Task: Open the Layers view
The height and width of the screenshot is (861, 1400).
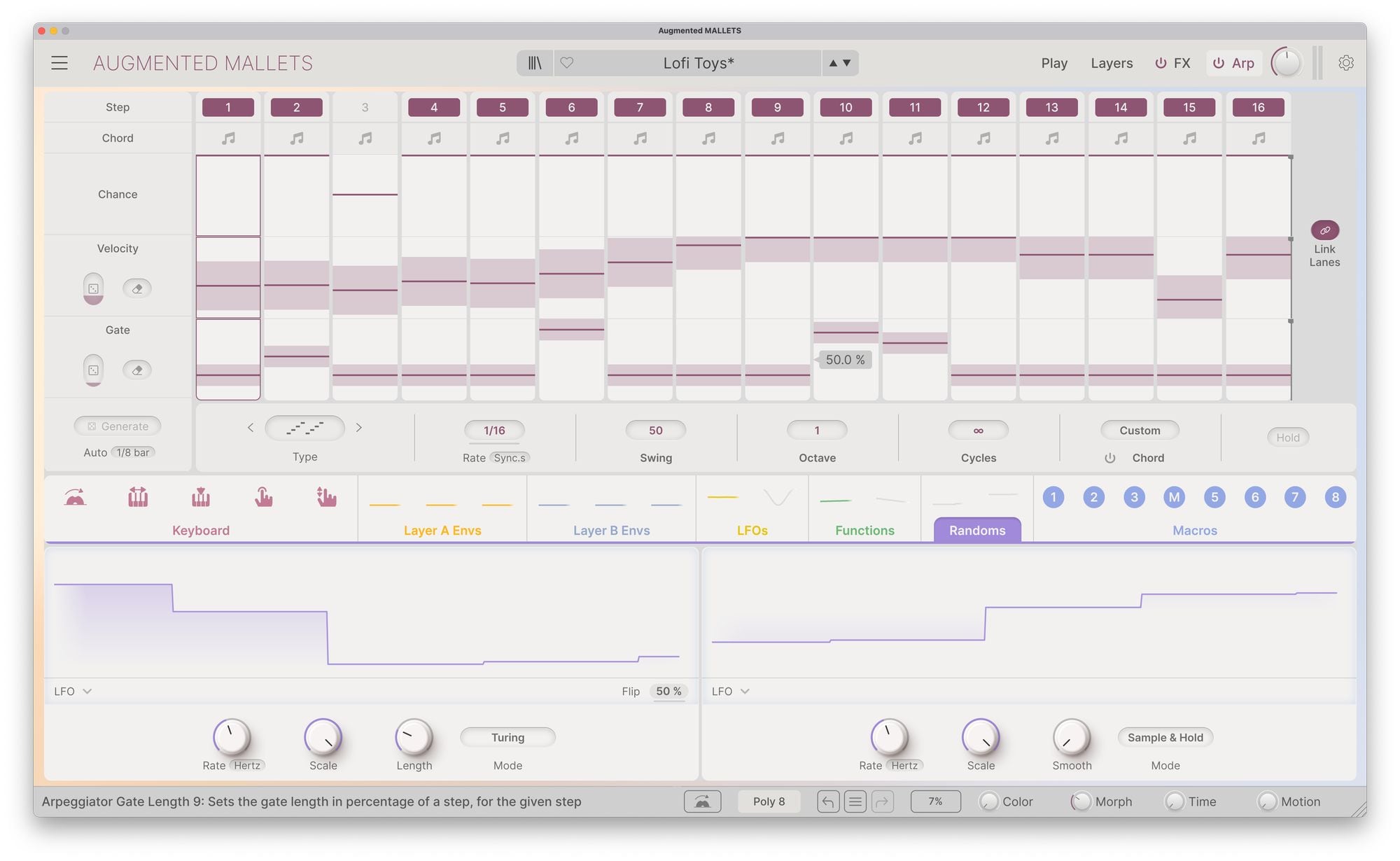Action: (x=1112, y=63)
